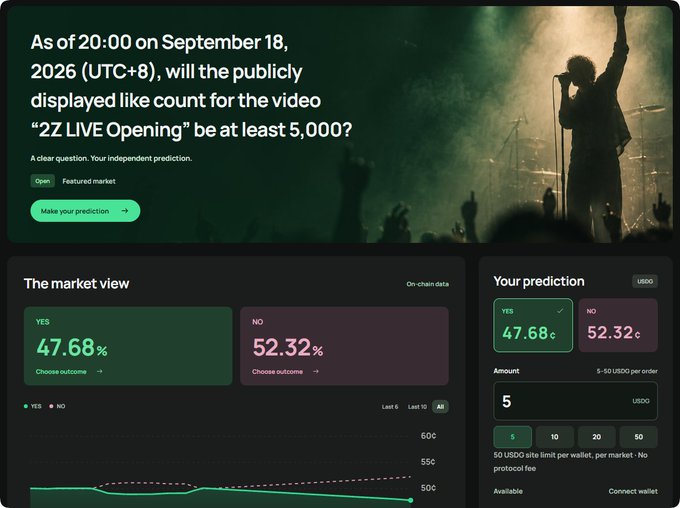Choose the YES 47.68% market card
Image resolution: width=680 pixels, height=508 pixels.
(x=128, y=346)
